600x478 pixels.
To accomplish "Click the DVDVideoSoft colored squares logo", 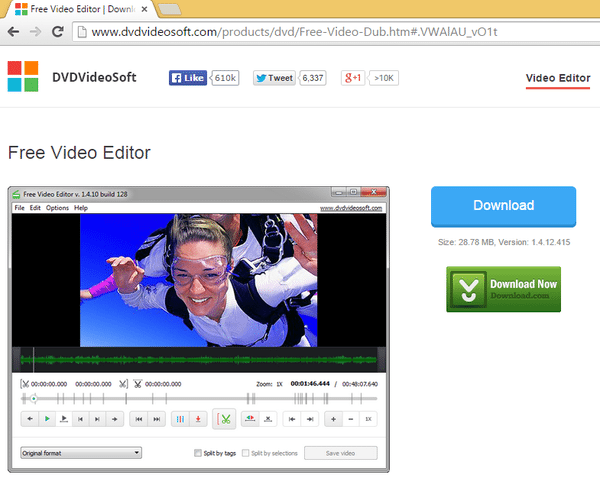I will (x=23, y=77).
